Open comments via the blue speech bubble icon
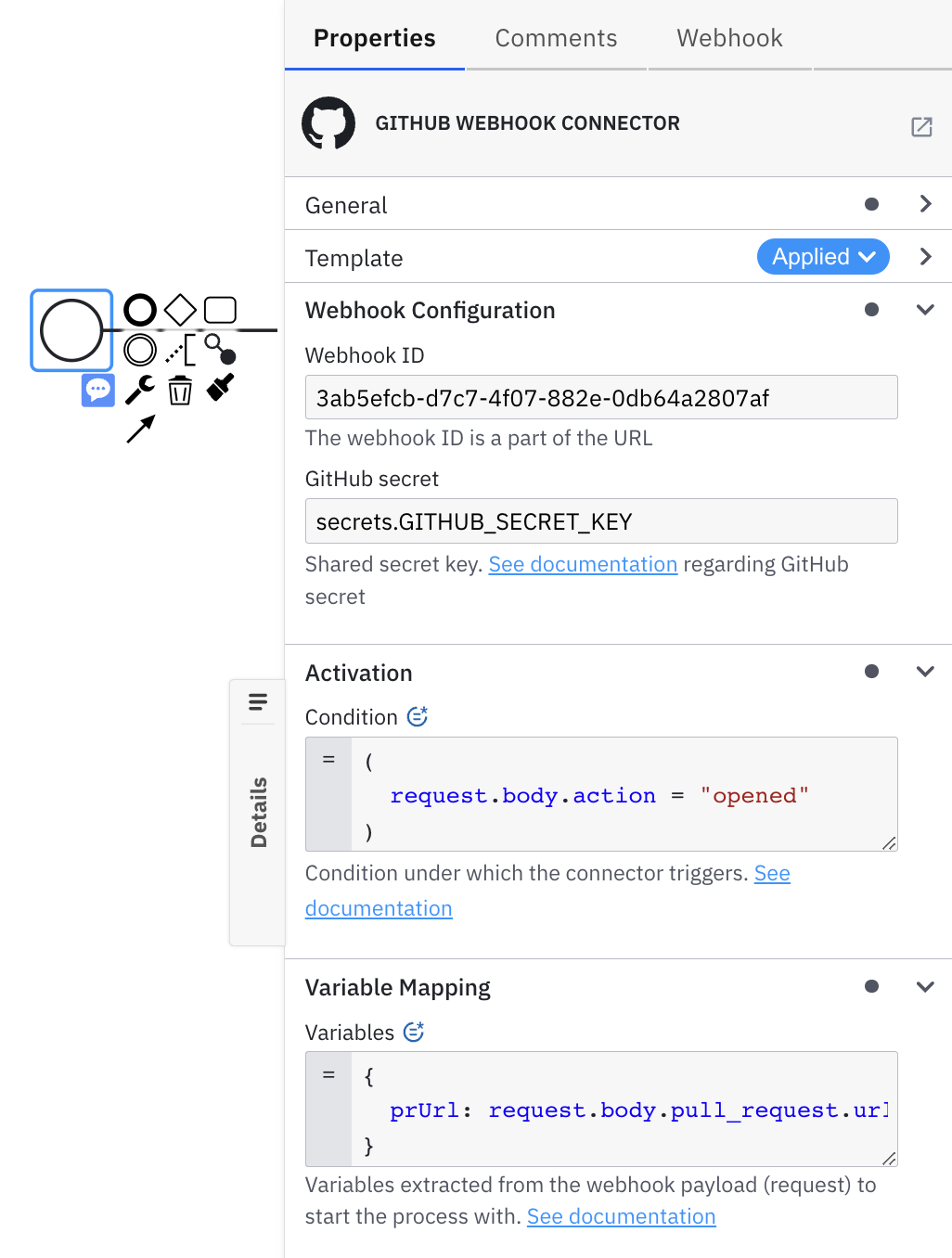 click(x=97, y=390)
